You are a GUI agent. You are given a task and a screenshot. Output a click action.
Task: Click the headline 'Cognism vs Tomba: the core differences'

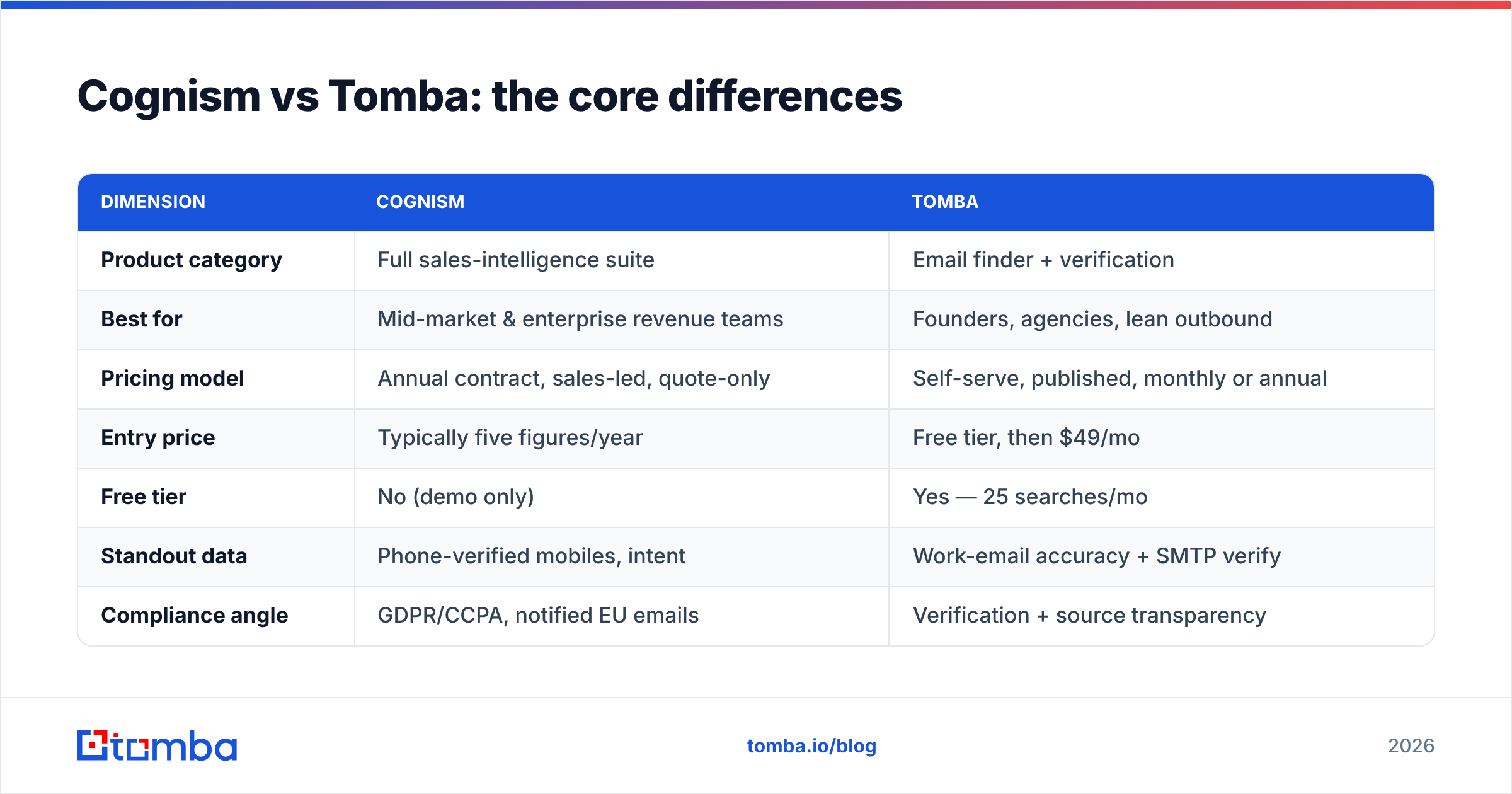490,96
